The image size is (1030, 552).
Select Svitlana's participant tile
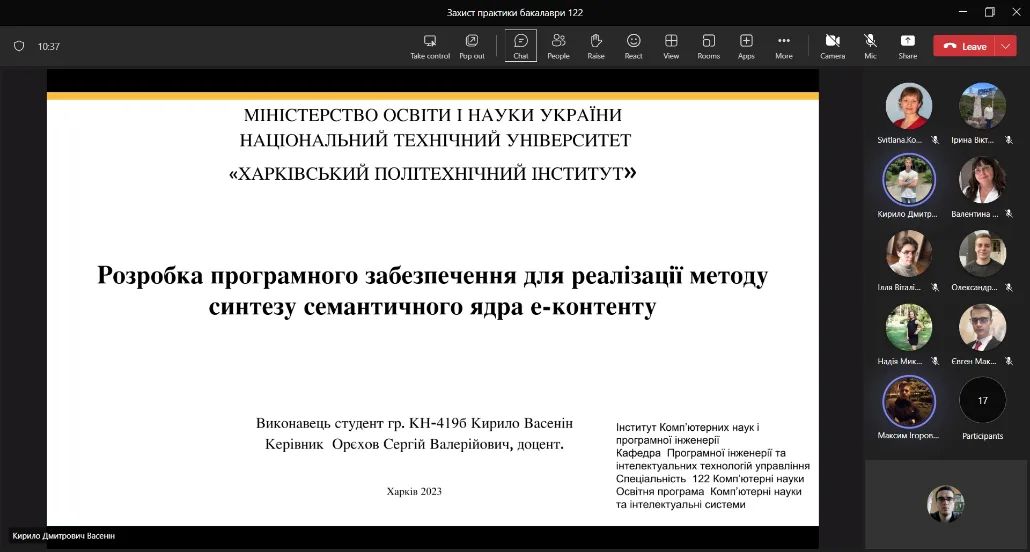908,106
